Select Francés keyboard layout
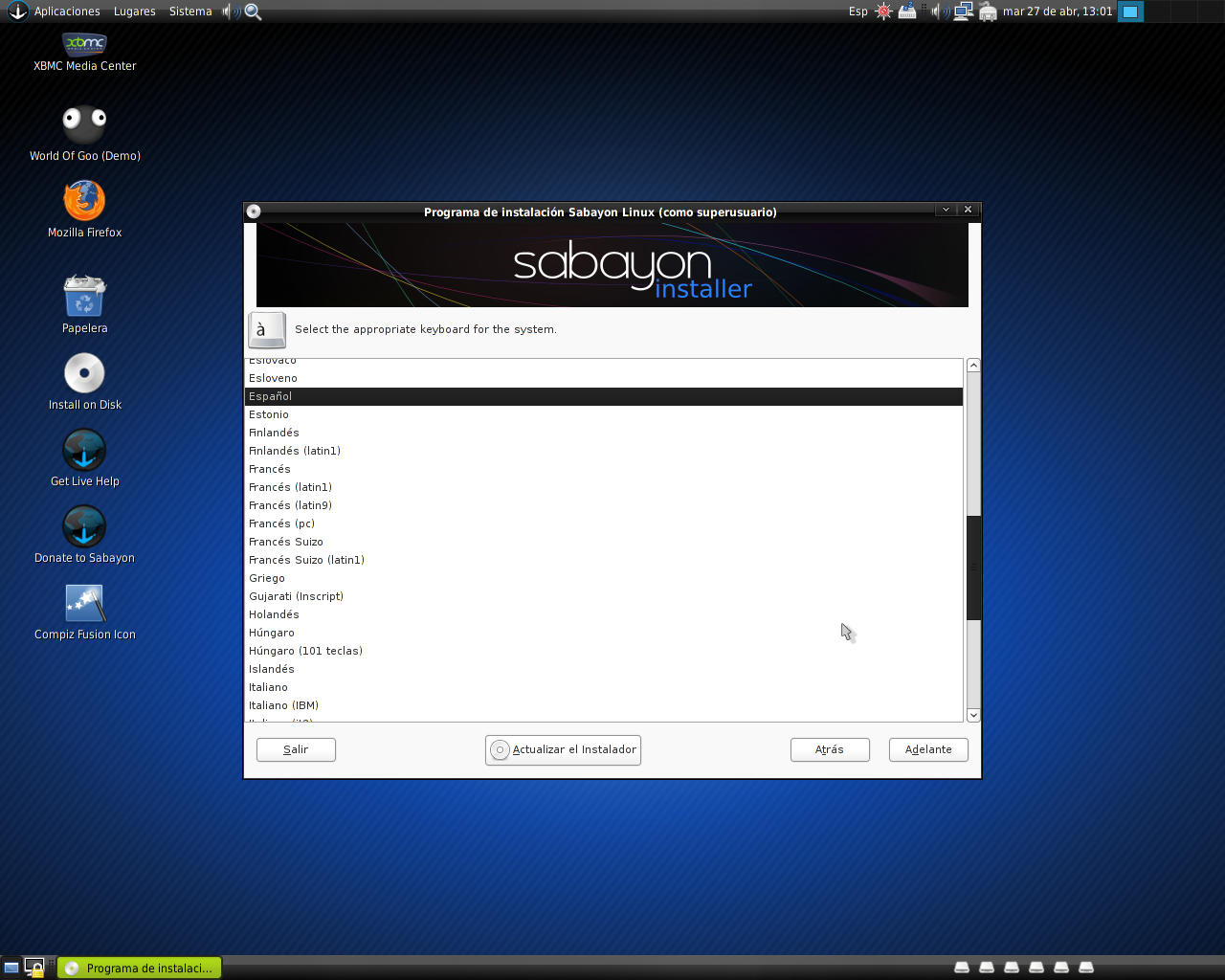 [604, 469]
